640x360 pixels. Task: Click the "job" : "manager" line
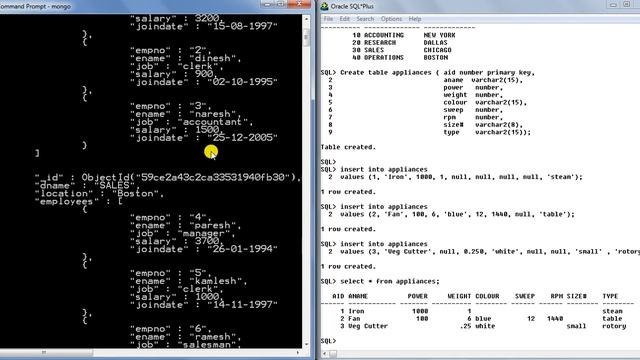point(183,233)
